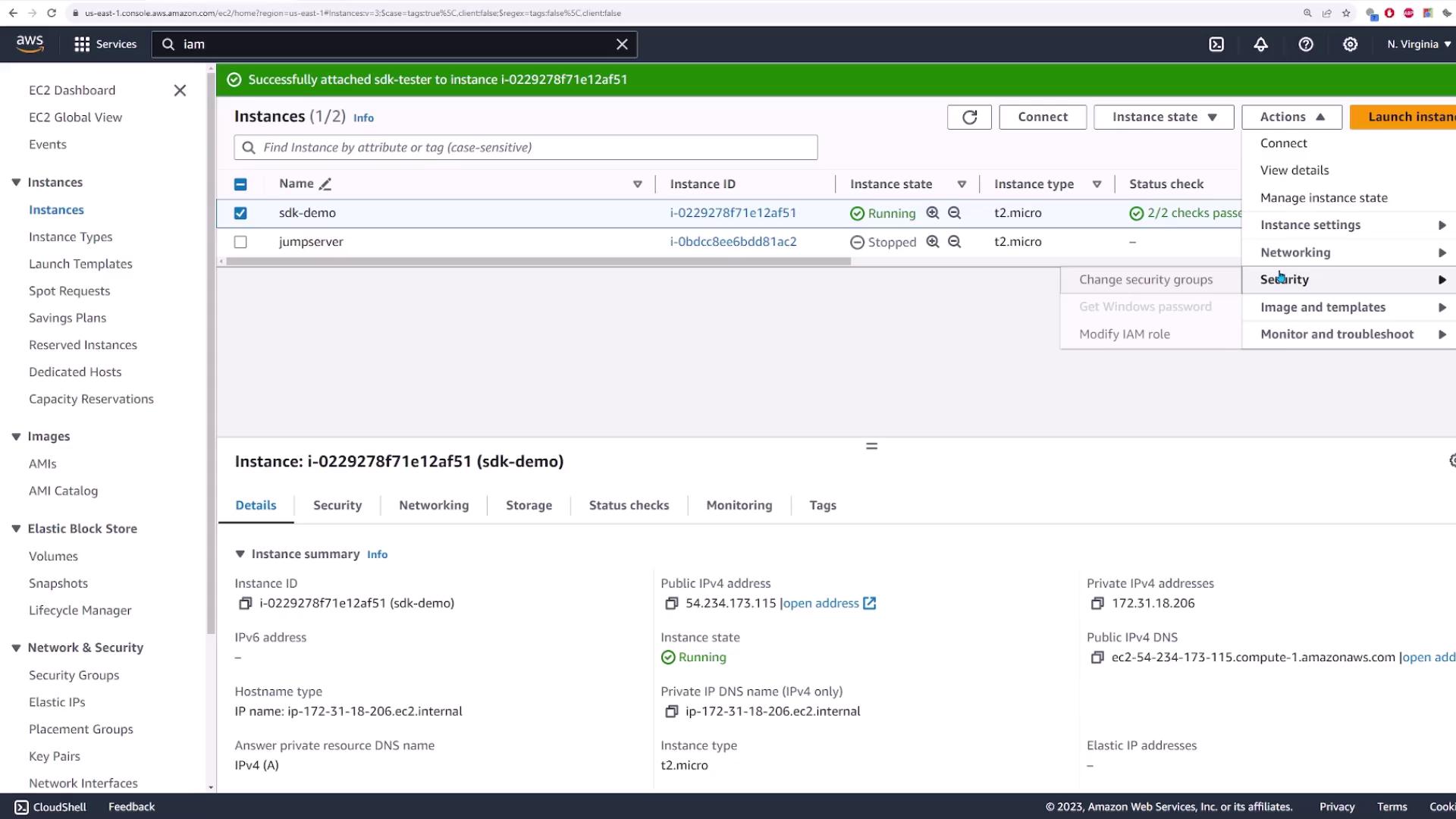Screen dimensions: 1456x819
Task: Select the jumpserver instance checkbox
Action: (x=240, y=242)
